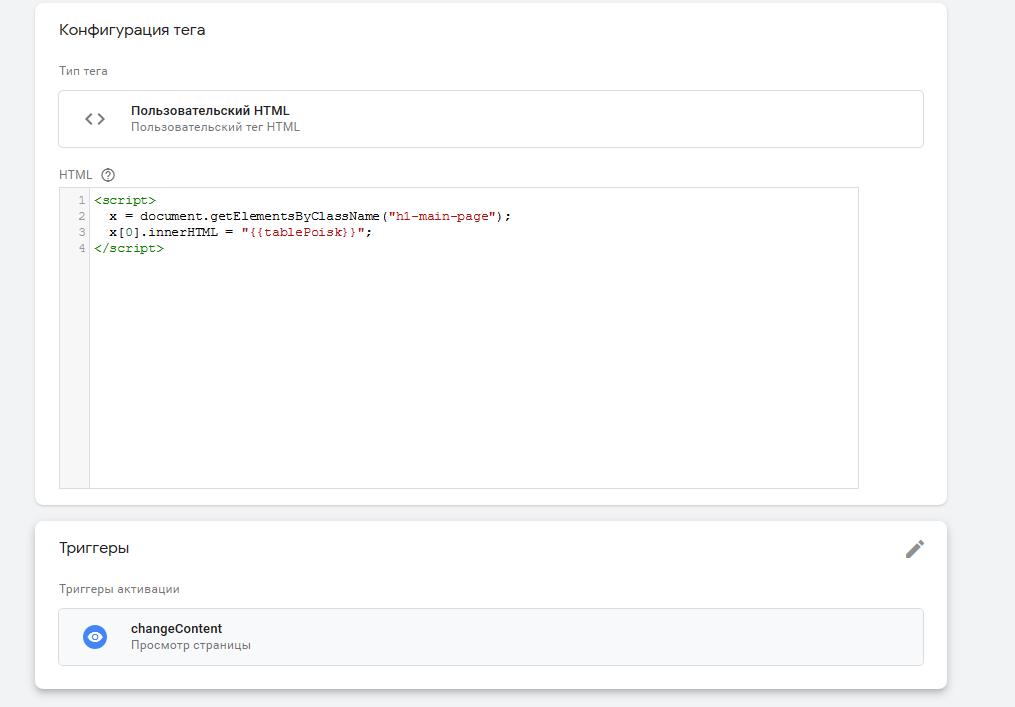Click the Пользовательский тег HTML subtitle
This screenshot has height=707, width=1015.
(216, 128)
